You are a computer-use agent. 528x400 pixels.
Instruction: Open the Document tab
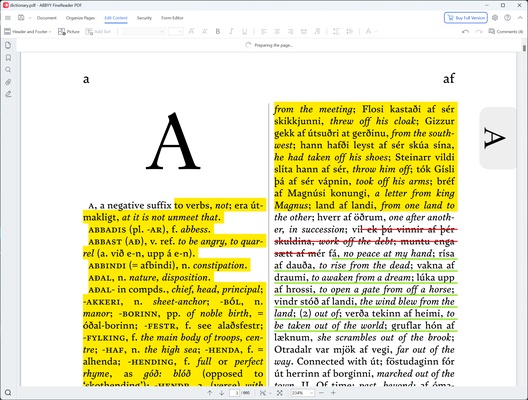[x=46, y=18]
